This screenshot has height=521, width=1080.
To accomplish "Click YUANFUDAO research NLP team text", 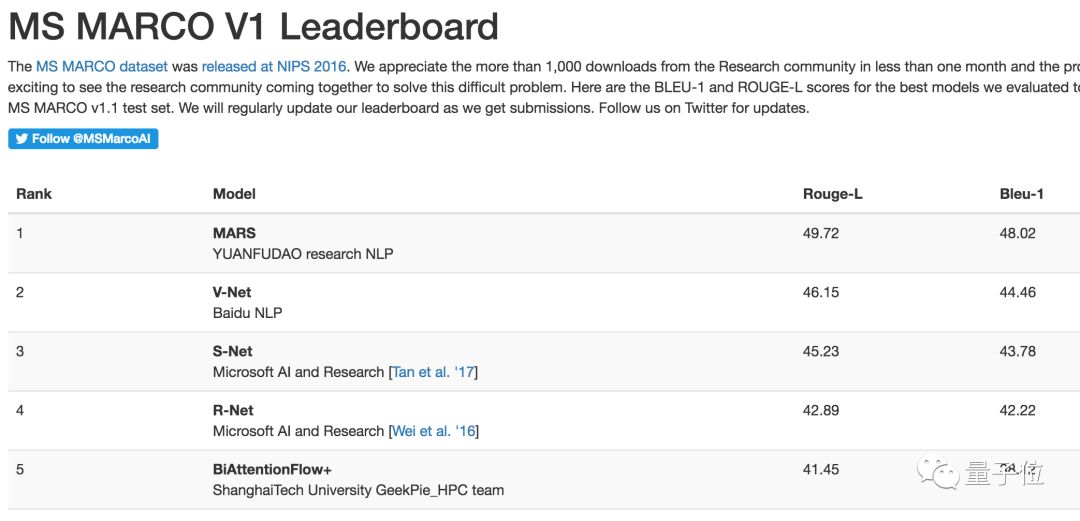I will (x=303, y=254).
